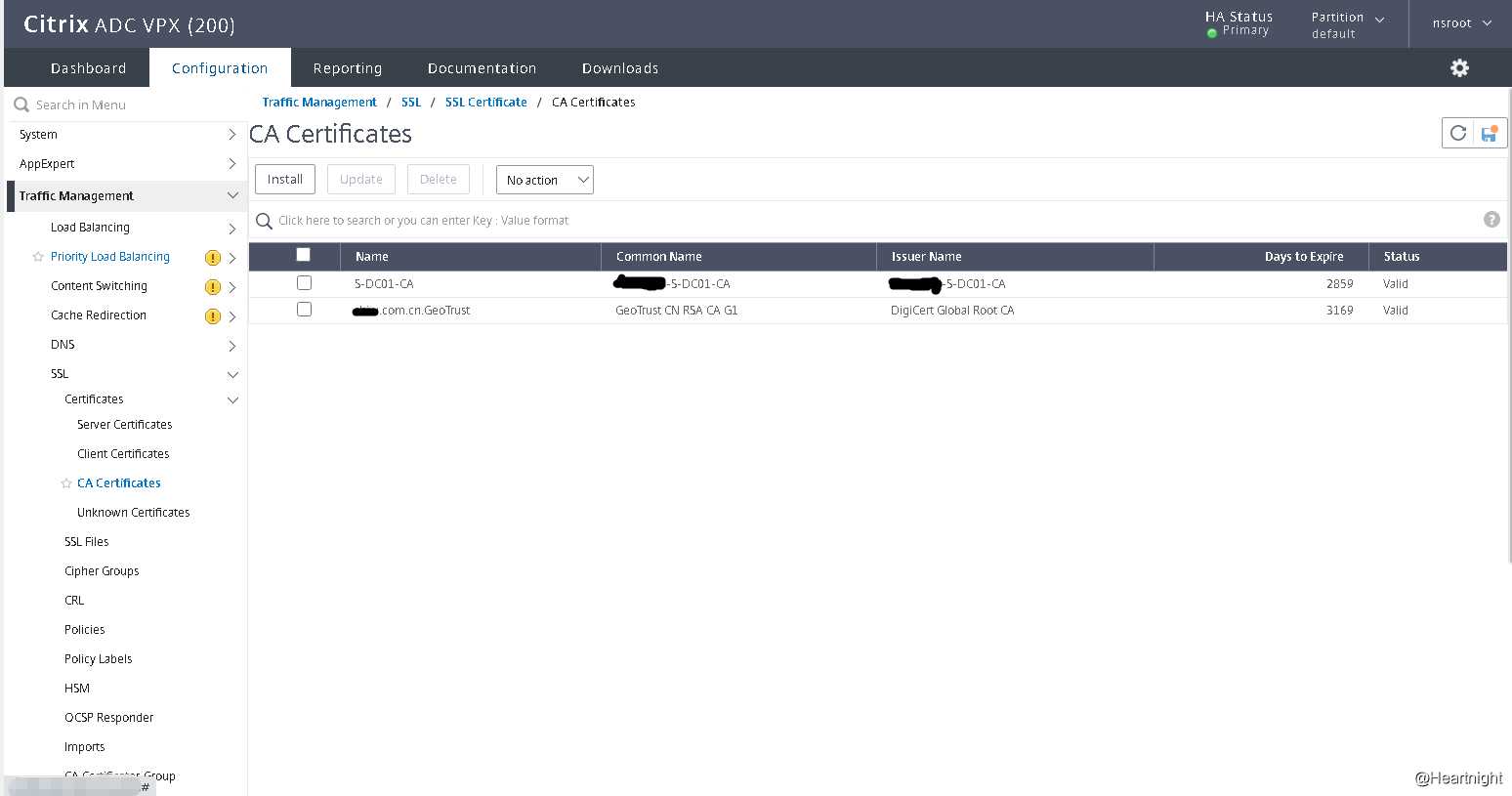Sort by the Issuer Name column header
The height and width of the screenshot is (796, 1512).
pos(927,257)
